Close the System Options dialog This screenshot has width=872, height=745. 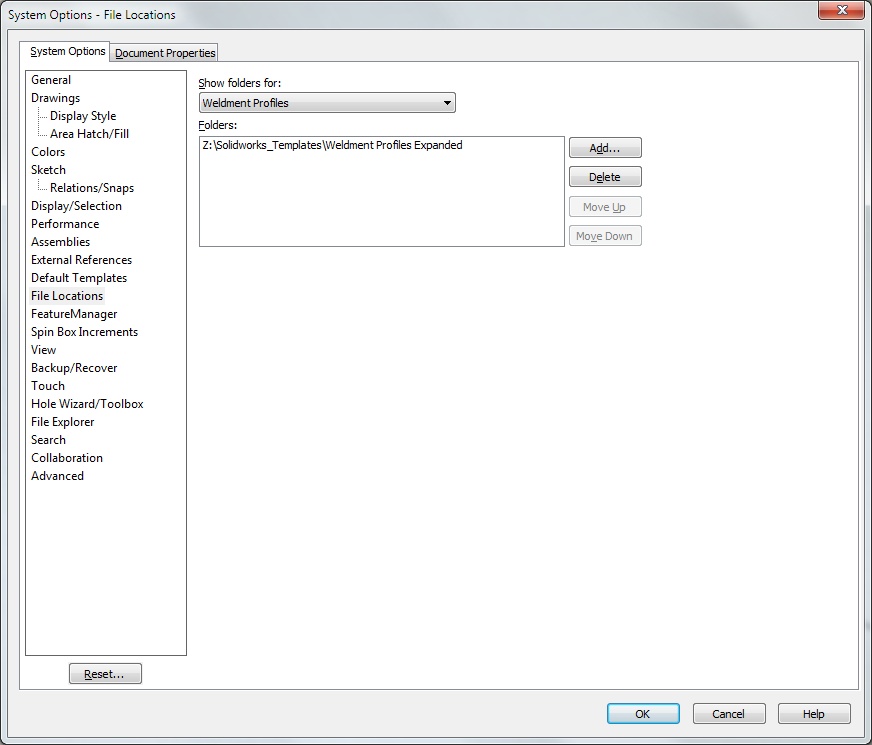841,10
